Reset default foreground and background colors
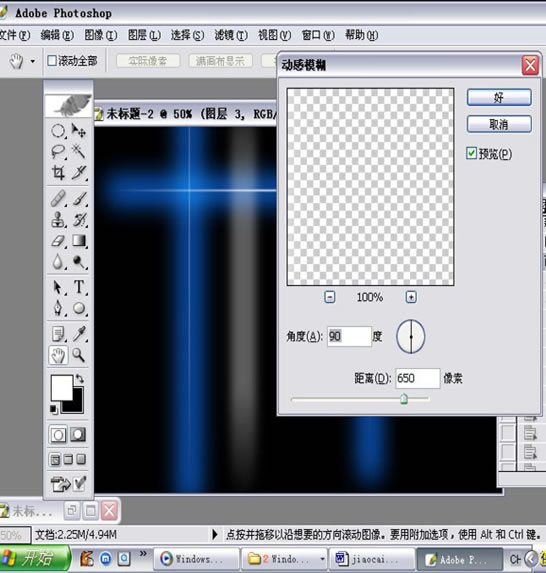 coord(54,409)
